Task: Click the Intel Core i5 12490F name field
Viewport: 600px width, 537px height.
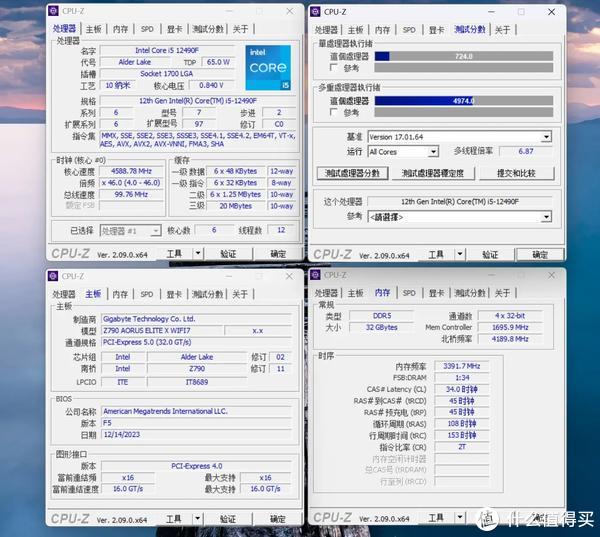Action: pos(167,50)
